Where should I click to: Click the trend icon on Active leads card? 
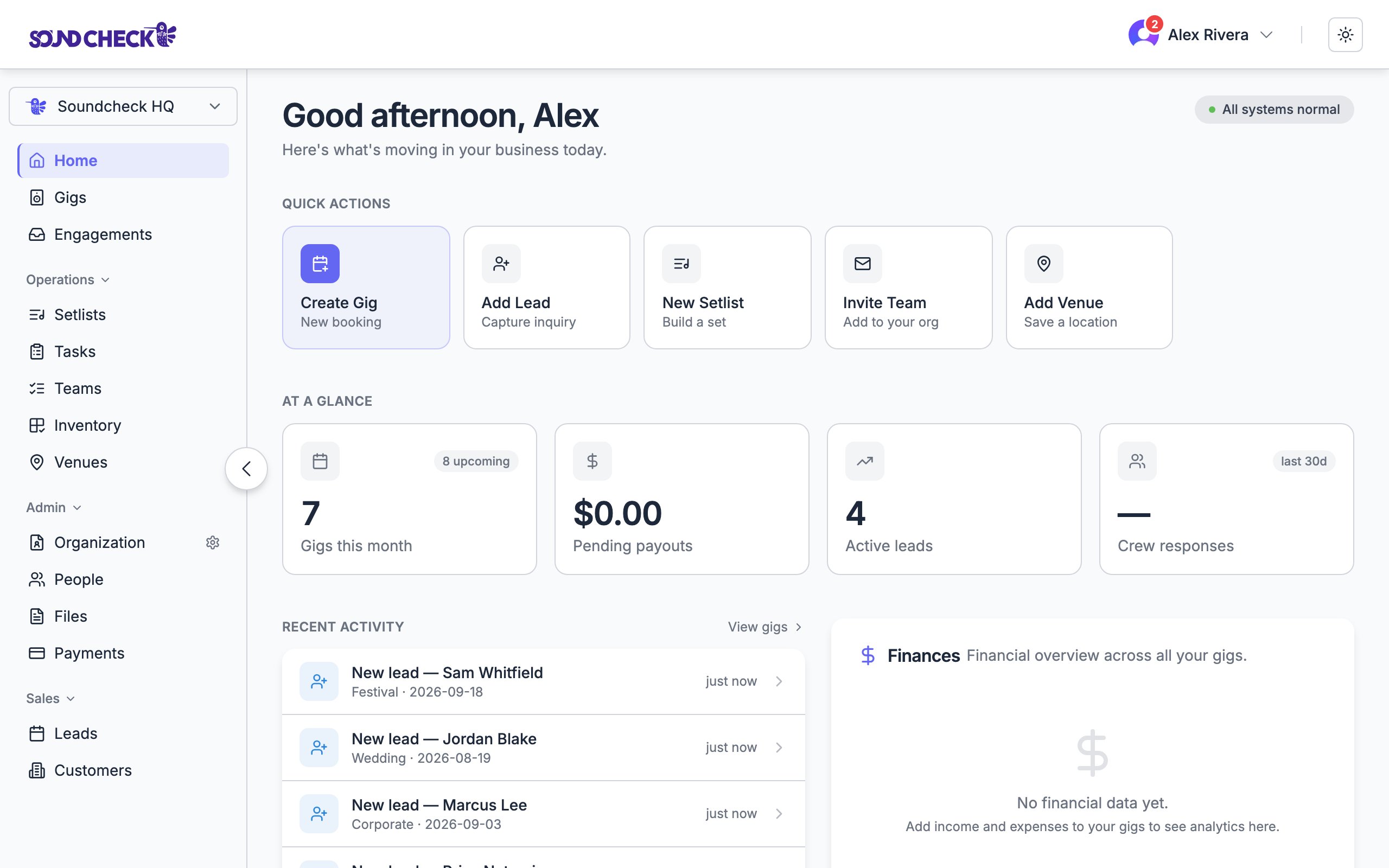(864, 461)
